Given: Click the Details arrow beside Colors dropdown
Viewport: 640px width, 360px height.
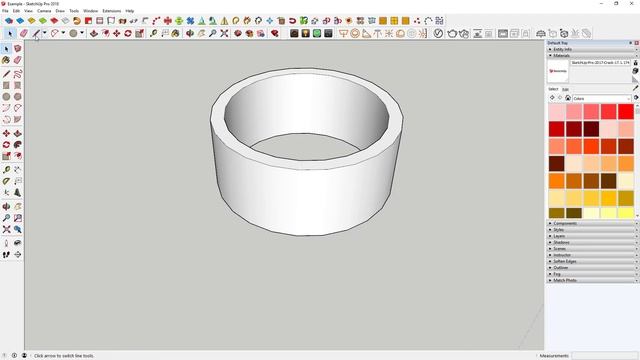Looking at the screenshot, I should 636,98.
